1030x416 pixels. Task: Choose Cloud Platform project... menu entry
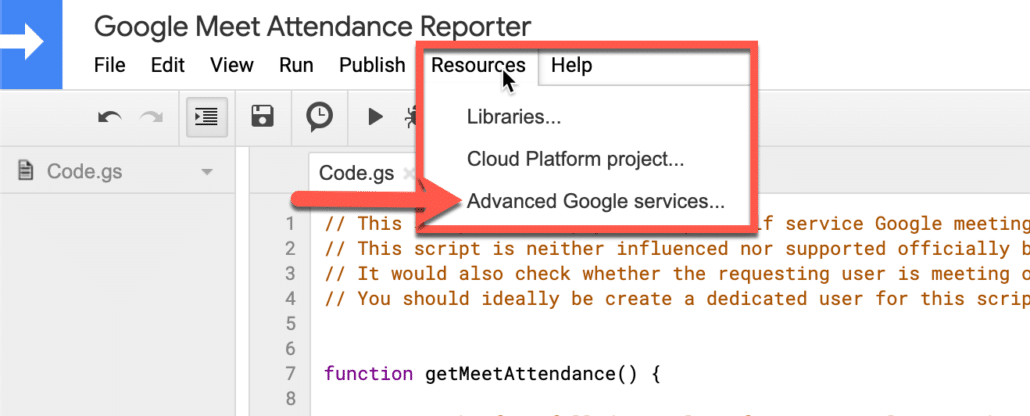[x=575, y=159]
